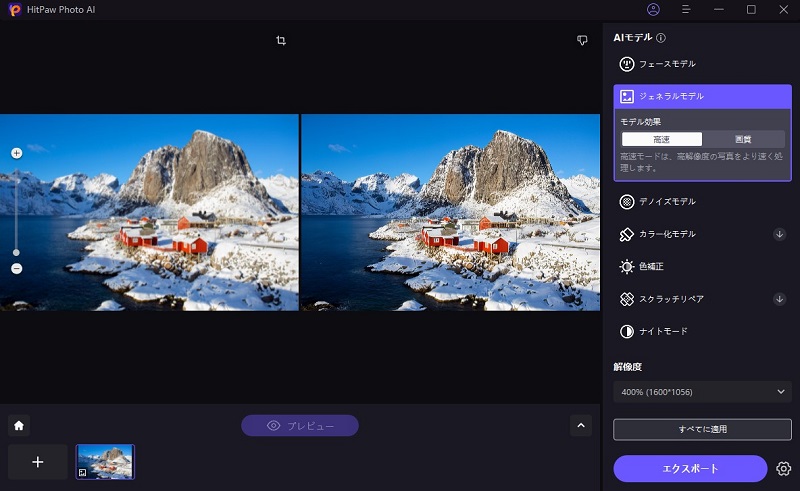The height and width of the screenshot is (491, 800).
Task: Switch model effect to 画質
Action: 743,140
